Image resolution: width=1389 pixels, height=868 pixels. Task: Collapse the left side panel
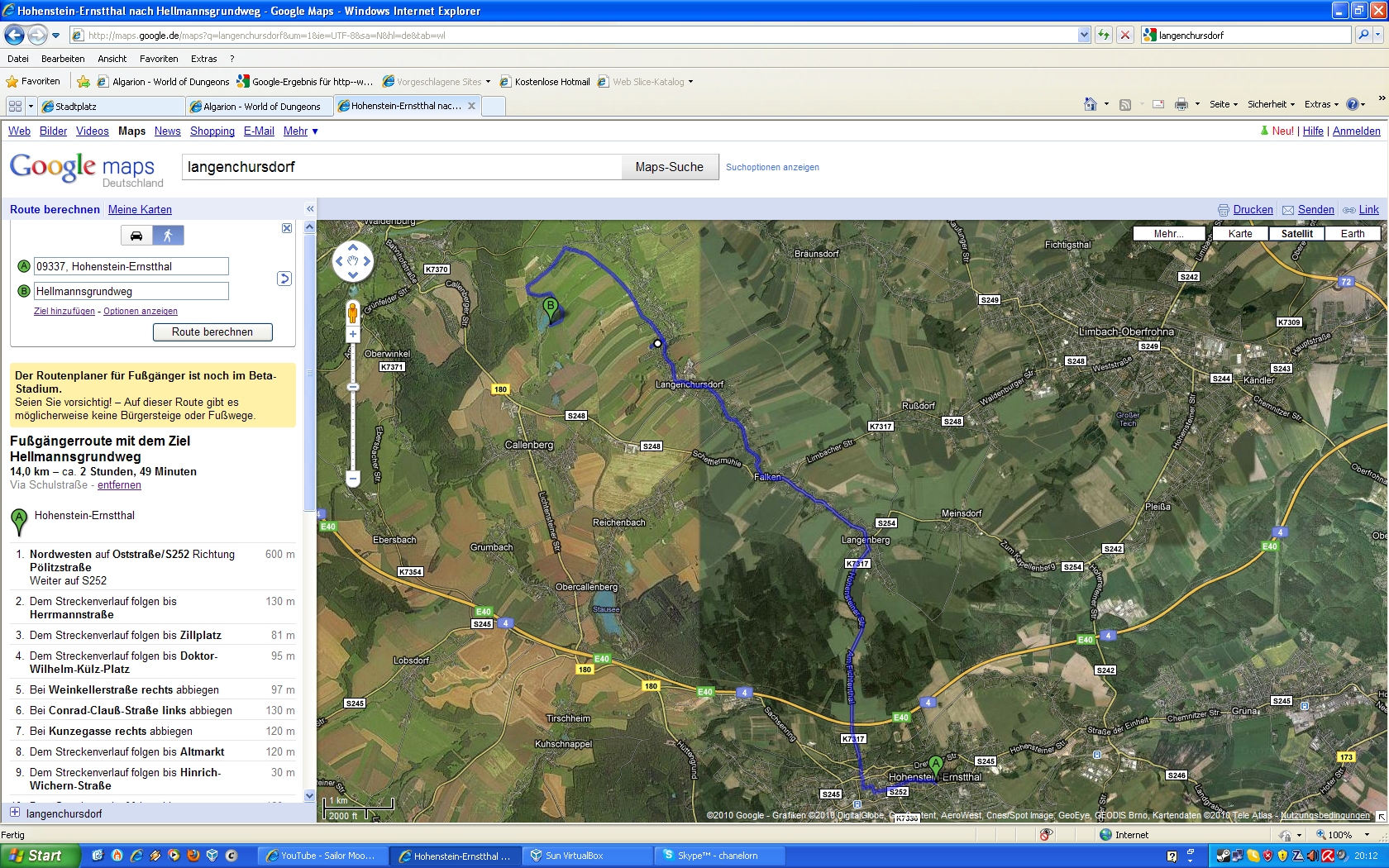click(310, 209)
